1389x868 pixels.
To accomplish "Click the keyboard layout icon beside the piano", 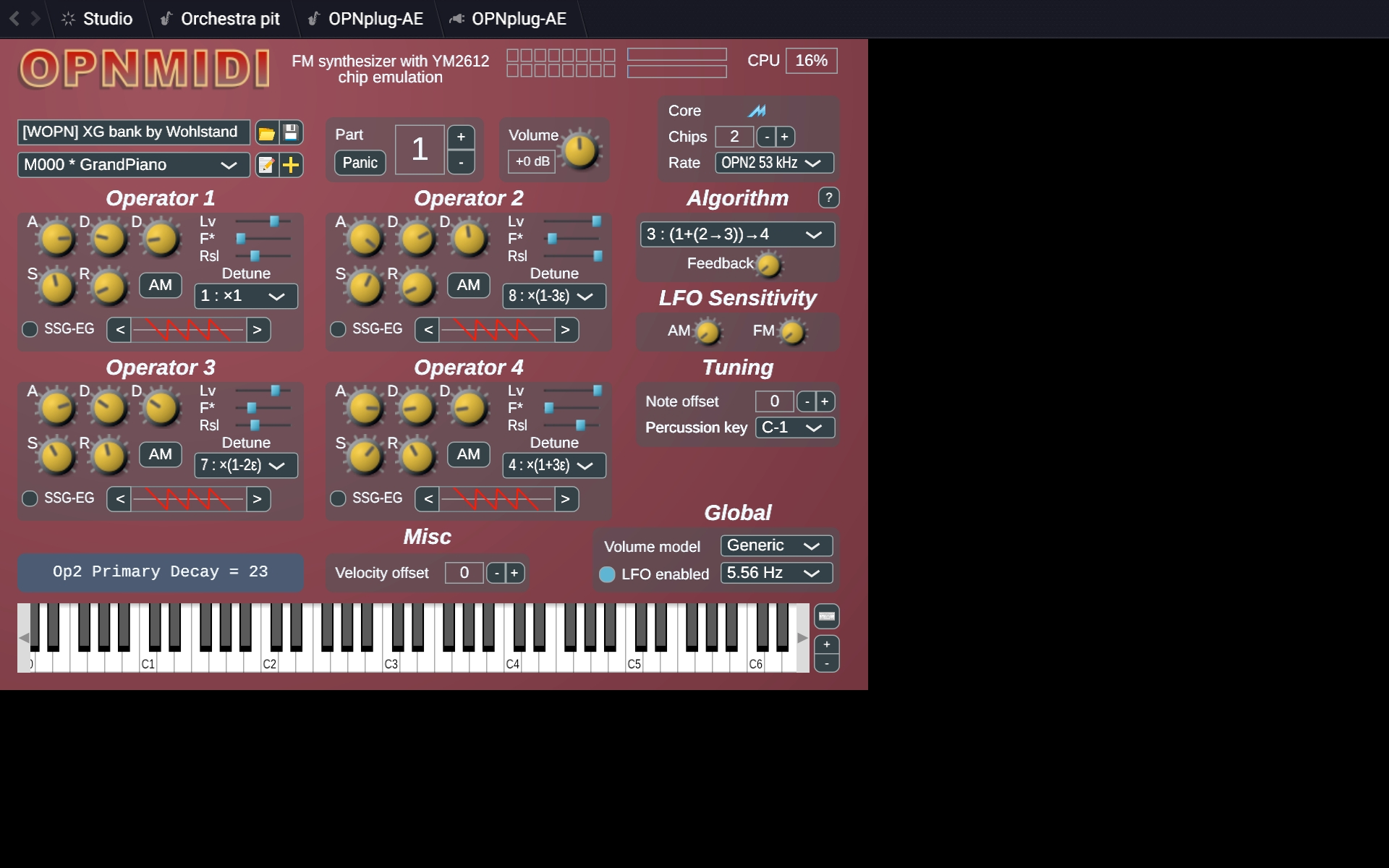I will click(x=826, y=616).
